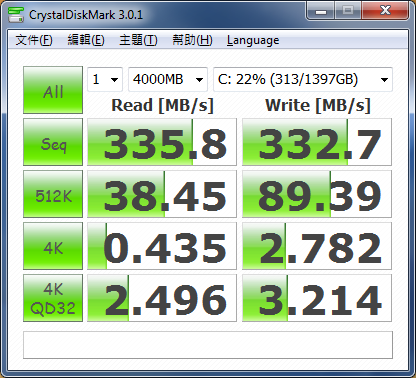Start the 4K benchmark test
The height and width of the screenshot is (379, 417).
point(53,246)
